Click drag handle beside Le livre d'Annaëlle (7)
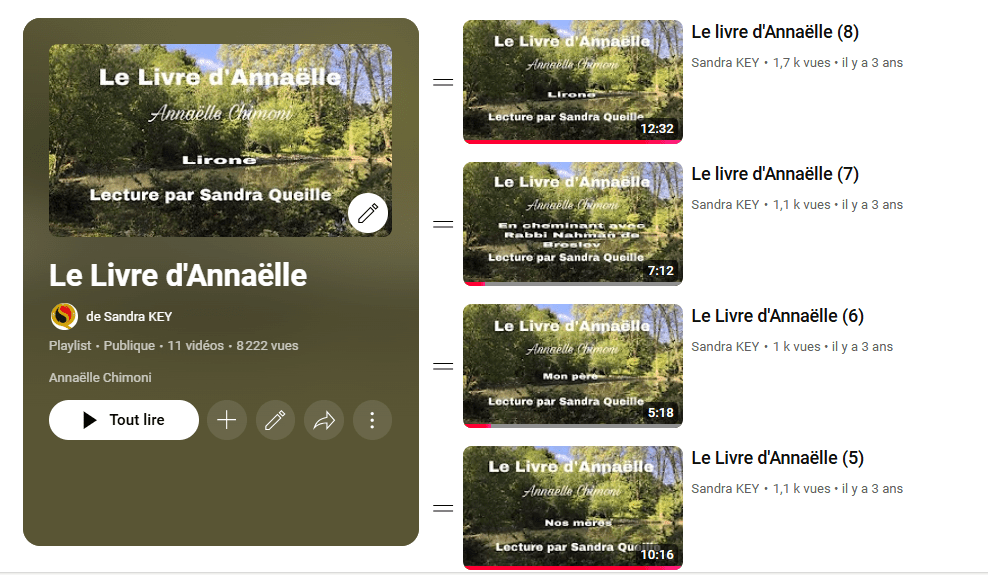Image resolution: width=988 pixels, height=575 pixels. click(443, 224)
